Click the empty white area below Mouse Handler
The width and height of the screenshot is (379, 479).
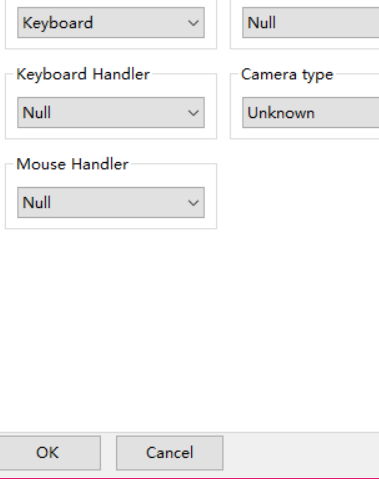tap(189, 330)
